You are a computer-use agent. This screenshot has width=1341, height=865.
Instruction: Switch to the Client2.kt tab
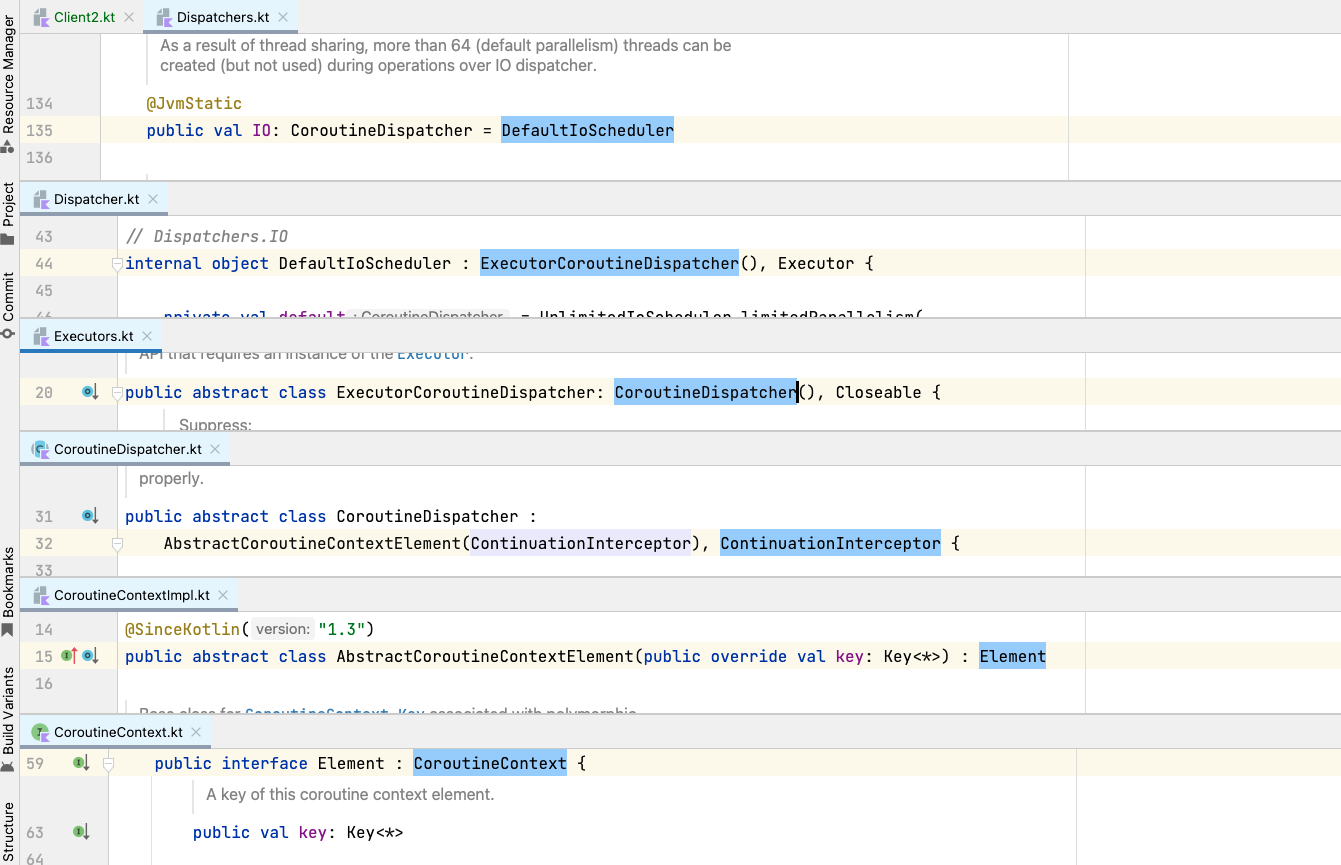(83, 17)
